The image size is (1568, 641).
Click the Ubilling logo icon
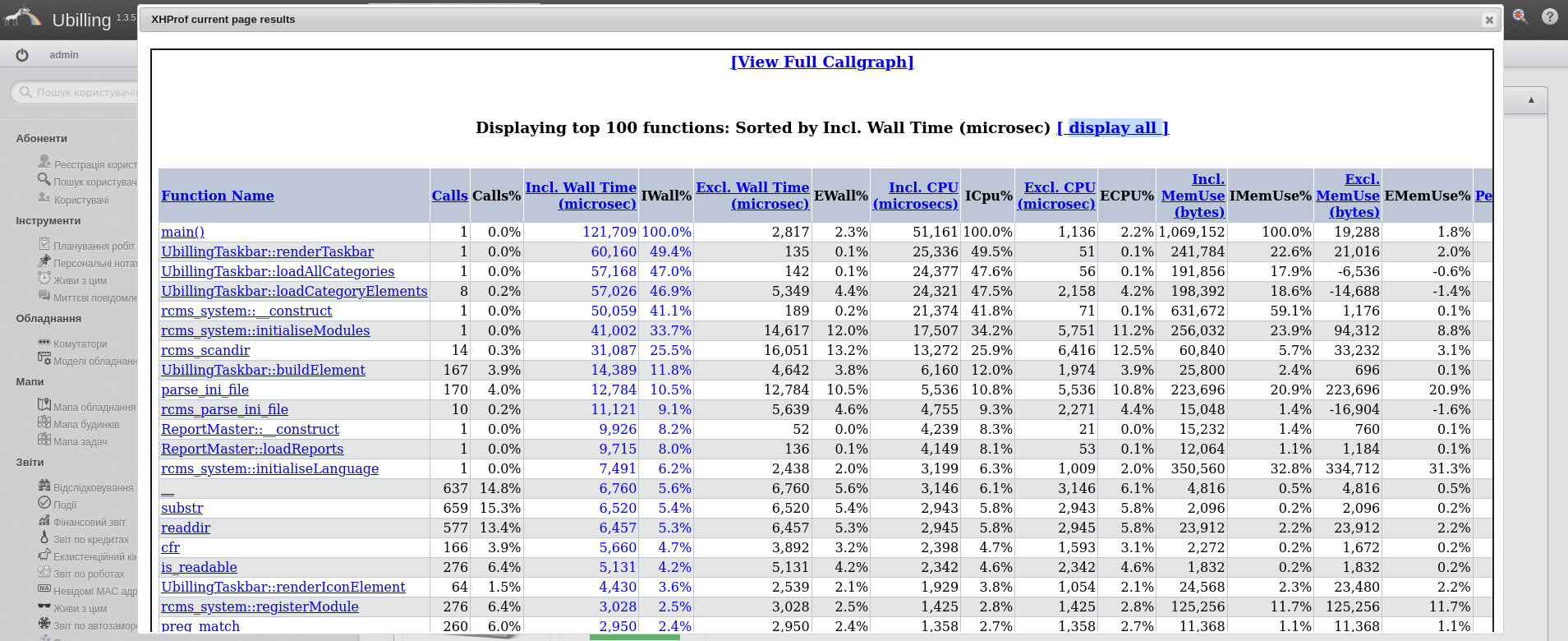tap(23, 18)
